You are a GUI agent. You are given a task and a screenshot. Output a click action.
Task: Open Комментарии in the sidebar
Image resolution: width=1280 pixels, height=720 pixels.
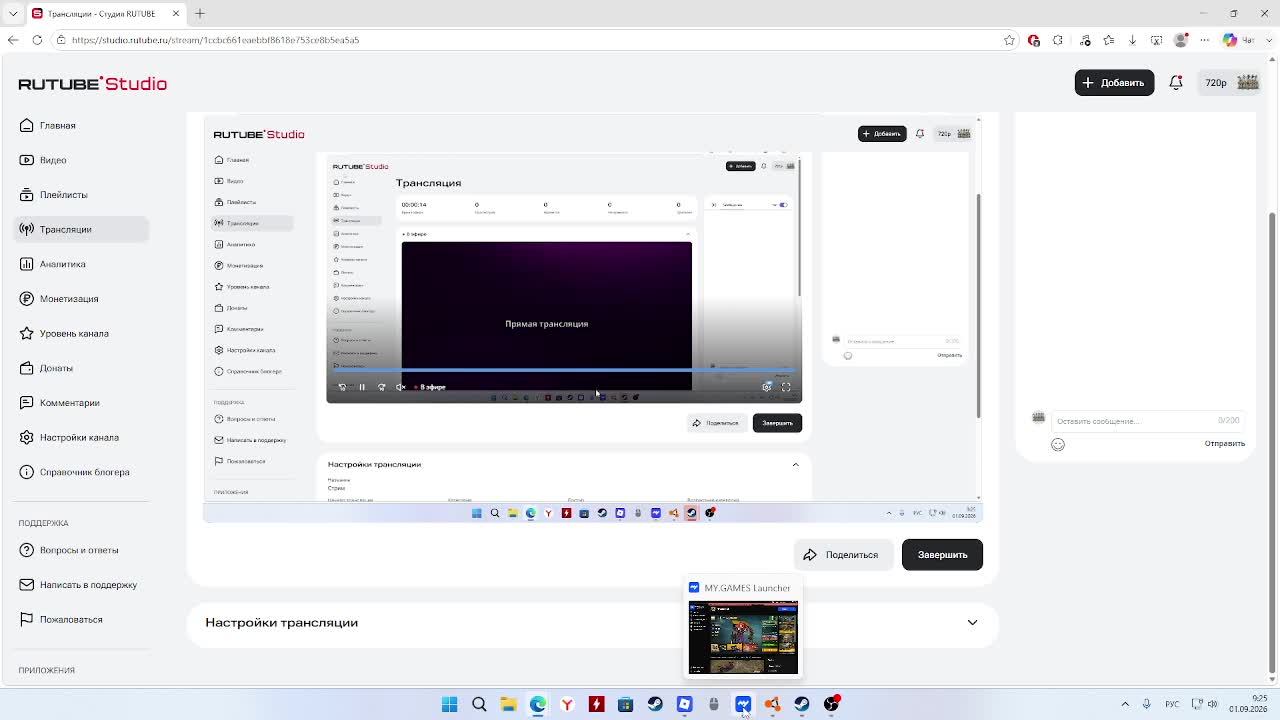(60, 403)
